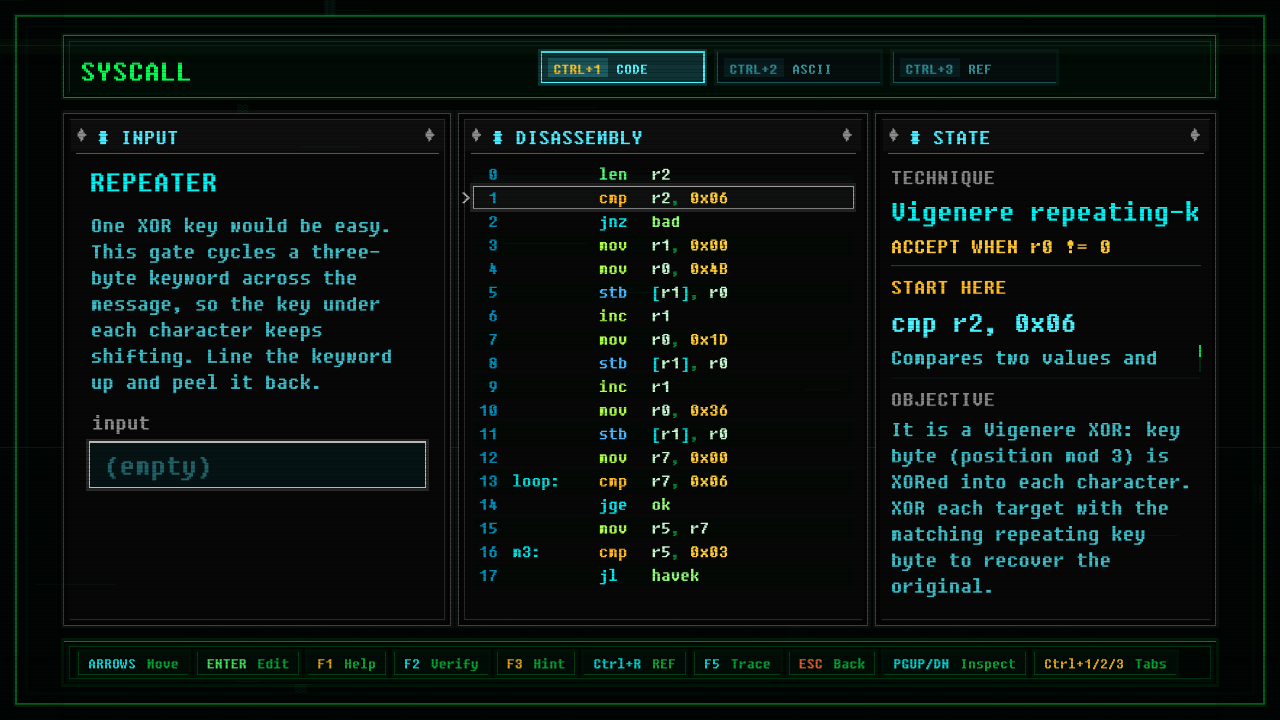Image resolution: width=1280 pixels, height=720 pixels.
Task: Click Ctrl+R REF in the bottom bar
Action: [634, 664]
